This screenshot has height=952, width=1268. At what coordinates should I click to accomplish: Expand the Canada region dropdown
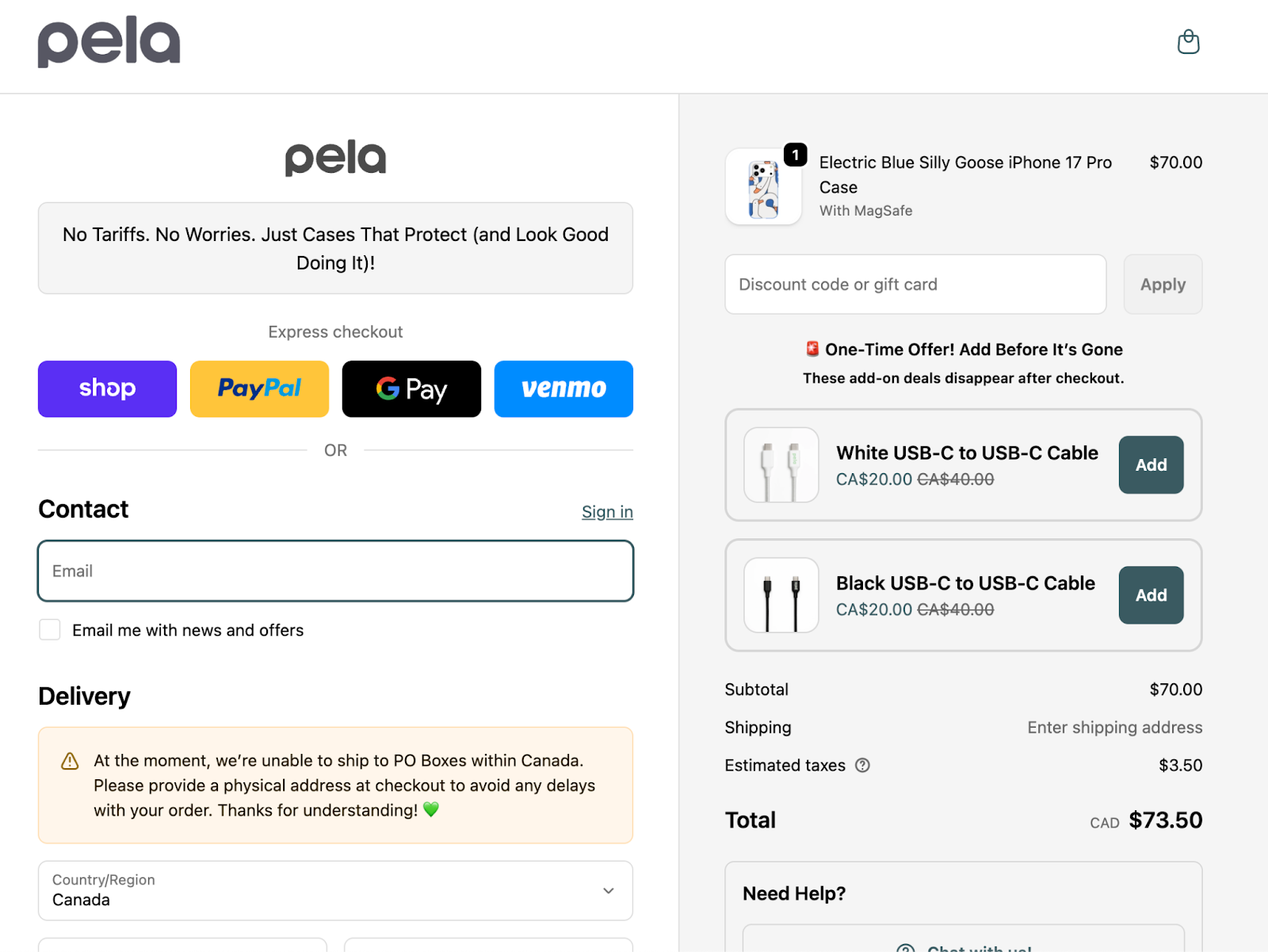(x=335, y=890)
